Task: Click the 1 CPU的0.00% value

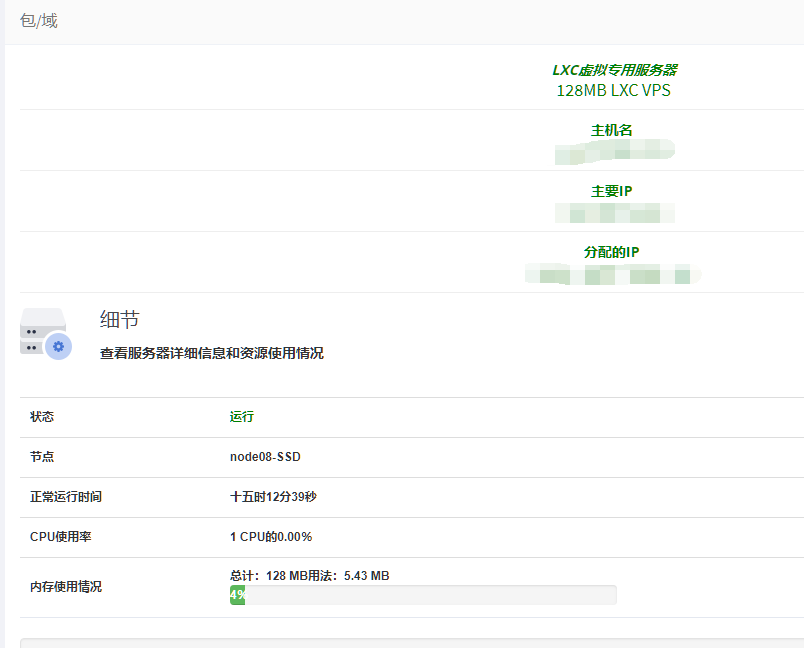Action: pos(271,537)
